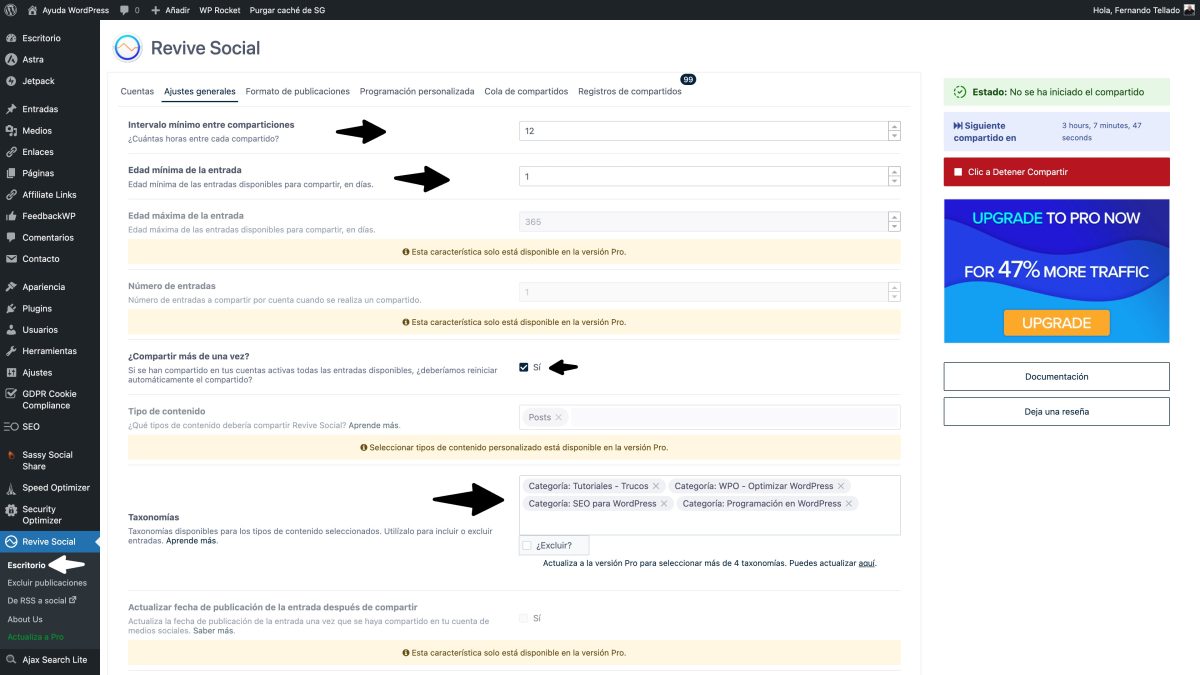Open the Comentarios section
The image size is (1200, 675).
click(47, 237)
